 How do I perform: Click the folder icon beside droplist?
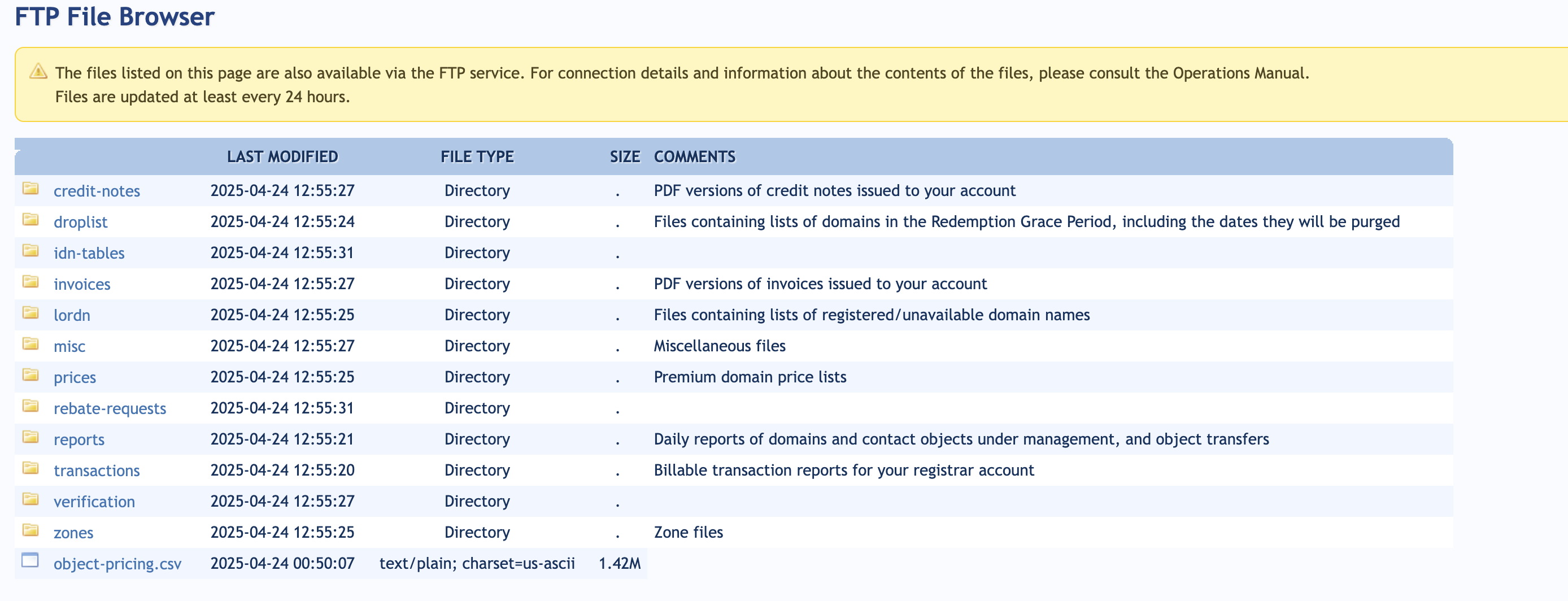click(x=31, y=219)
